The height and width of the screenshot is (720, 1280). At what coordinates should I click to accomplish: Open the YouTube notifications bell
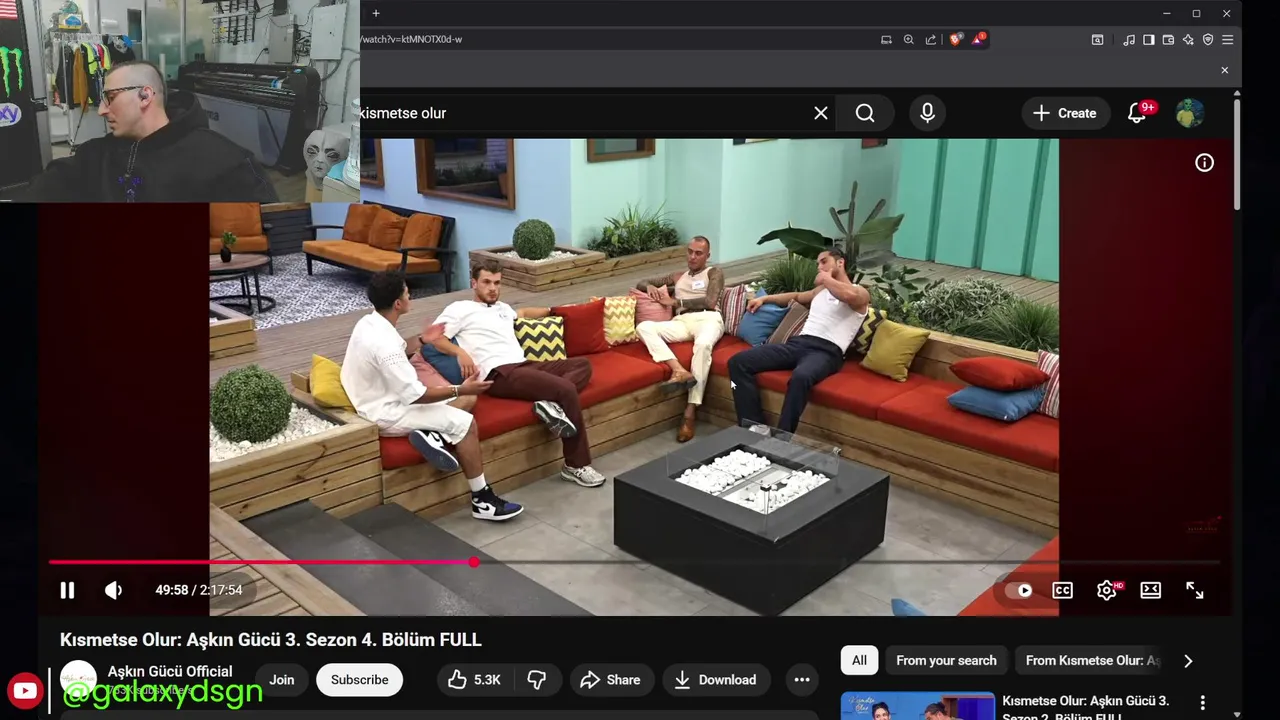[1137, 113]
